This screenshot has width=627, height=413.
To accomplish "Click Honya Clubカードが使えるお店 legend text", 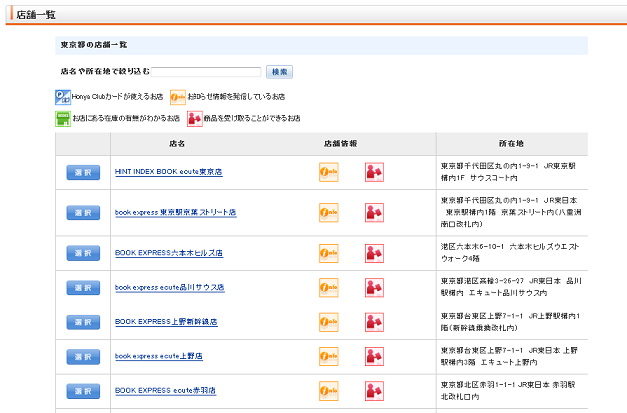I will click(x=117, y=97).
